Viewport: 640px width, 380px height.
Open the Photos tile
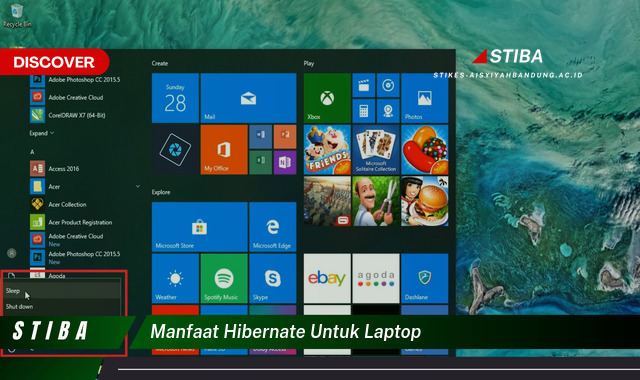(x=424, y=98)
